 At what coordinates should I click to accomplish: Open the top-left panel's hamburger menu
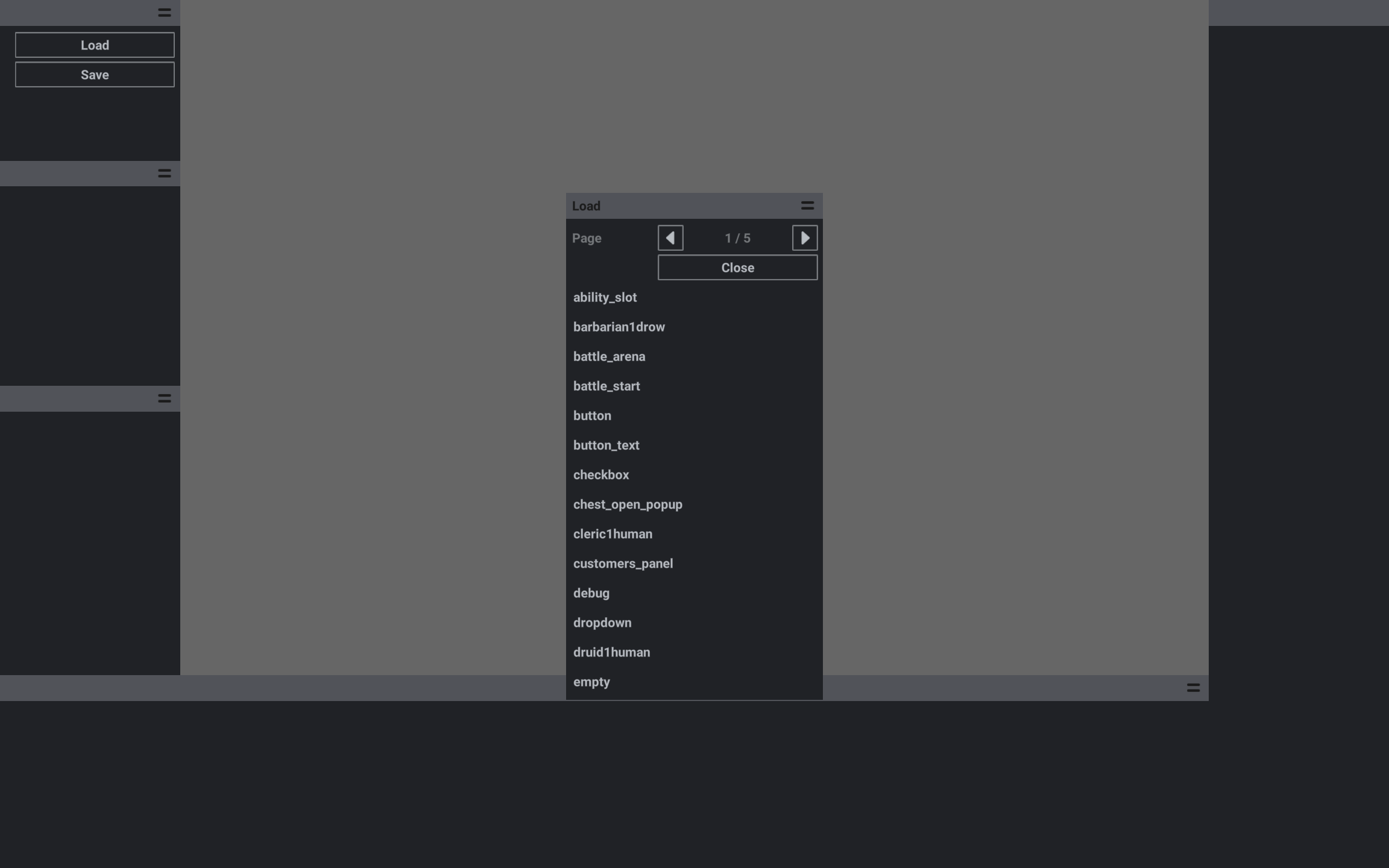[x=164, y=13]
